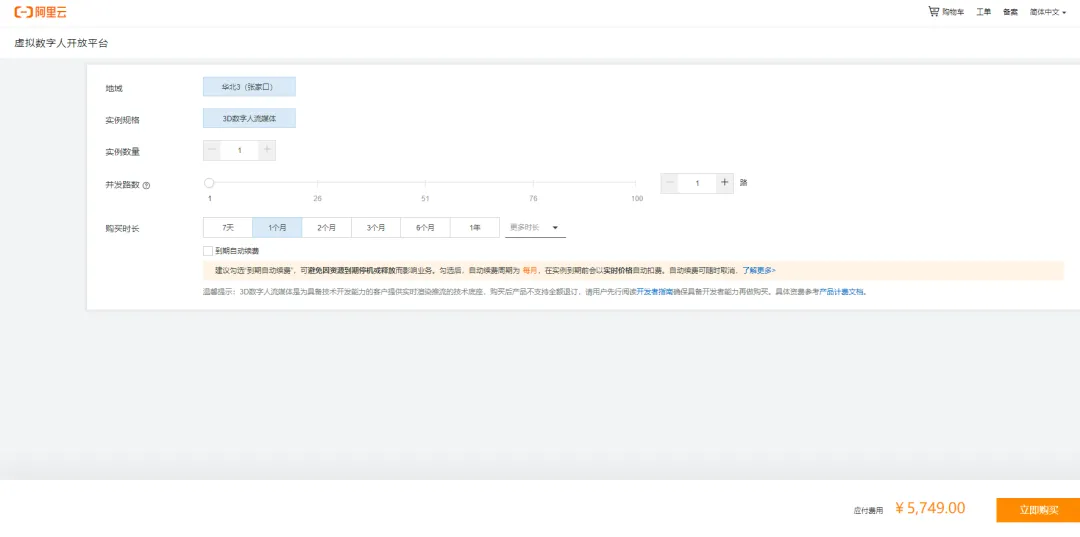Click the help icon beside 并发路数

click(x=146, y=185)
